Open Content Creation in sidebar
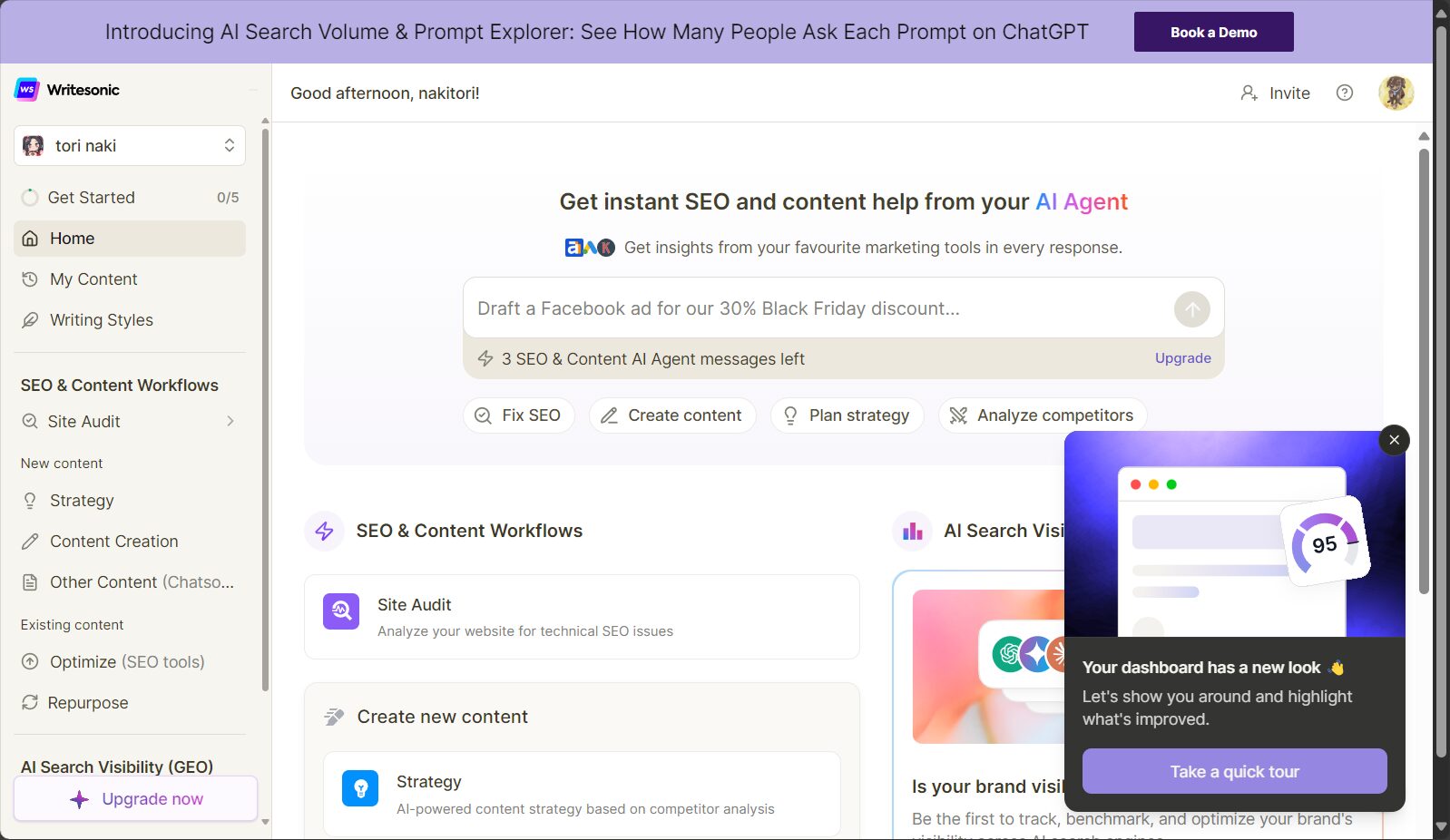The width and height of the screenshot is (1450, 840). (130, 542)
